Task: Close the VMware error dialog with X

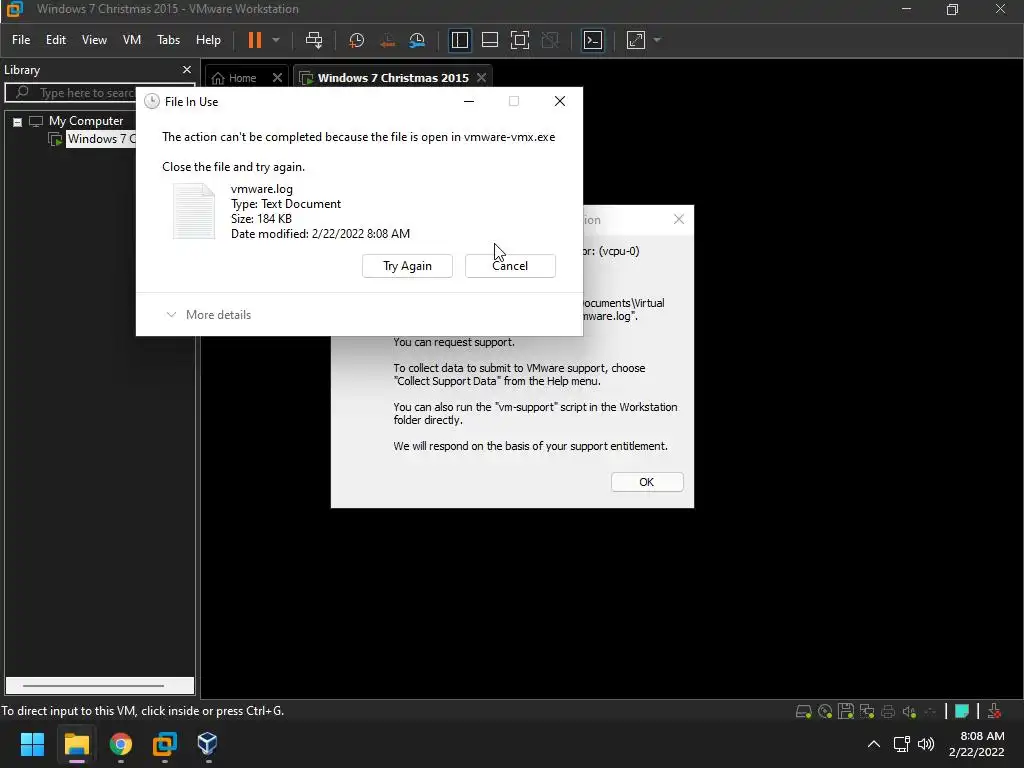Action: tap(679, 219)
